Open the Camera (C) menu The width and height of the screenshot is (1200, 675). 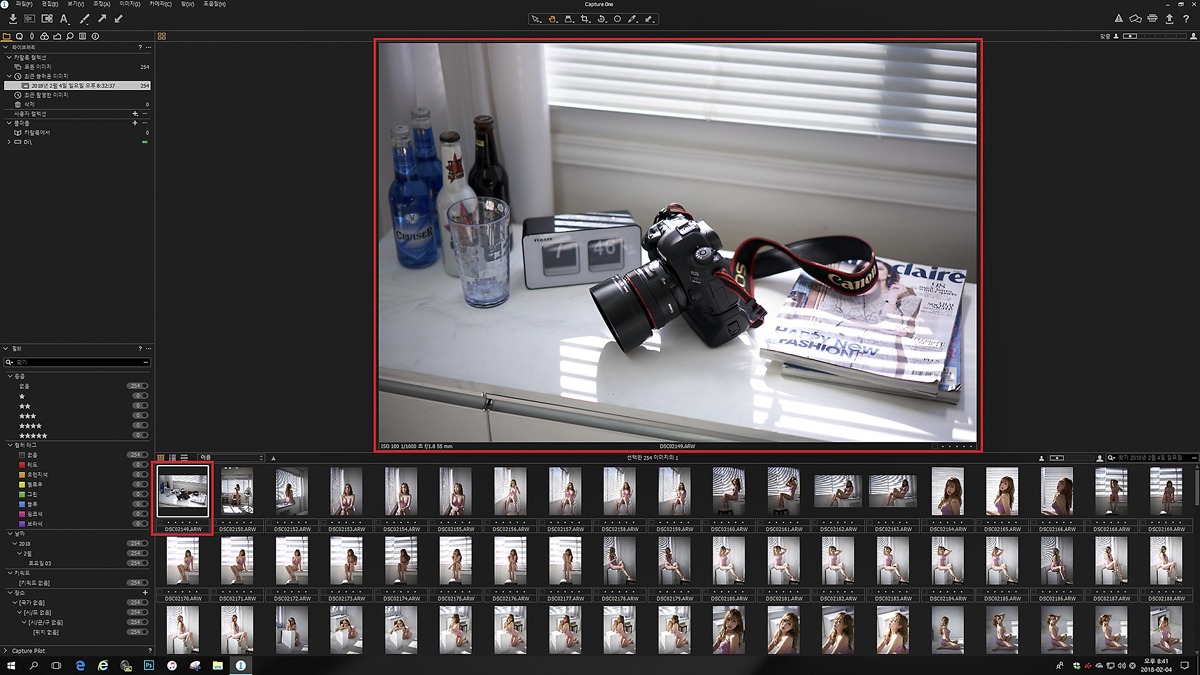point(159,4)
